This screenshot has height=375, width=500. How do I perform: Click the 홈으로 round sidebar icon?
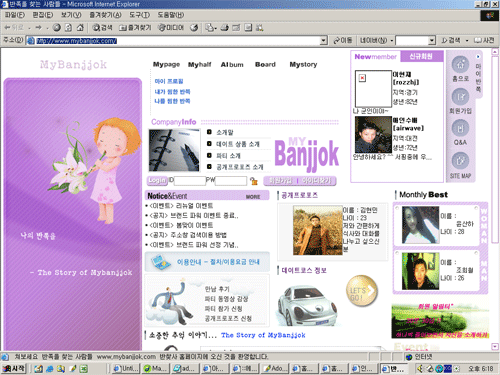pos(460,64)
